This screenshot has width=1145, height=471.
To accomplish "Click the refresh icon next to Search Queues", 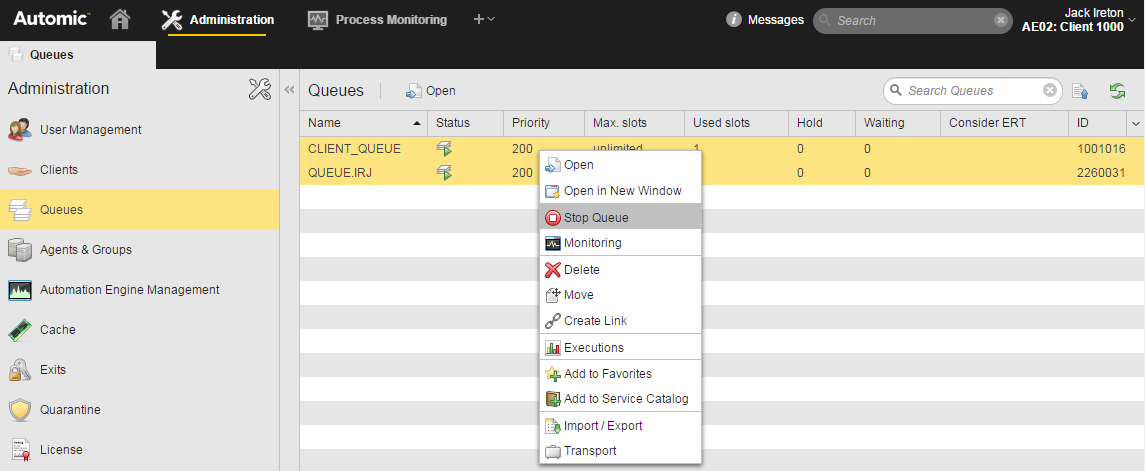I will [x=1117, y=91].
